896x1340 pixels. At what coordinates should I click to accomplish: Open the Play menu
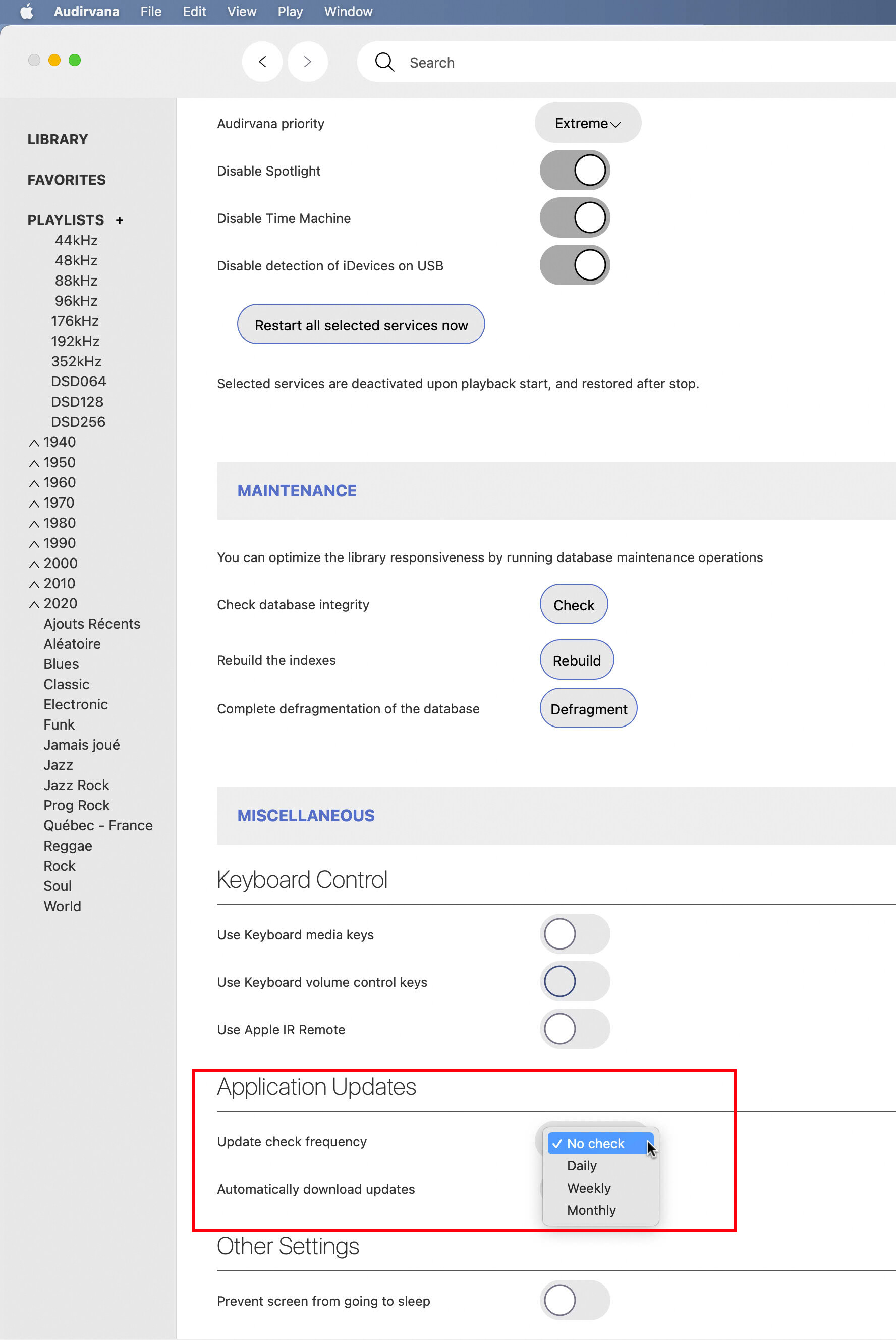(x=290, y=12)
